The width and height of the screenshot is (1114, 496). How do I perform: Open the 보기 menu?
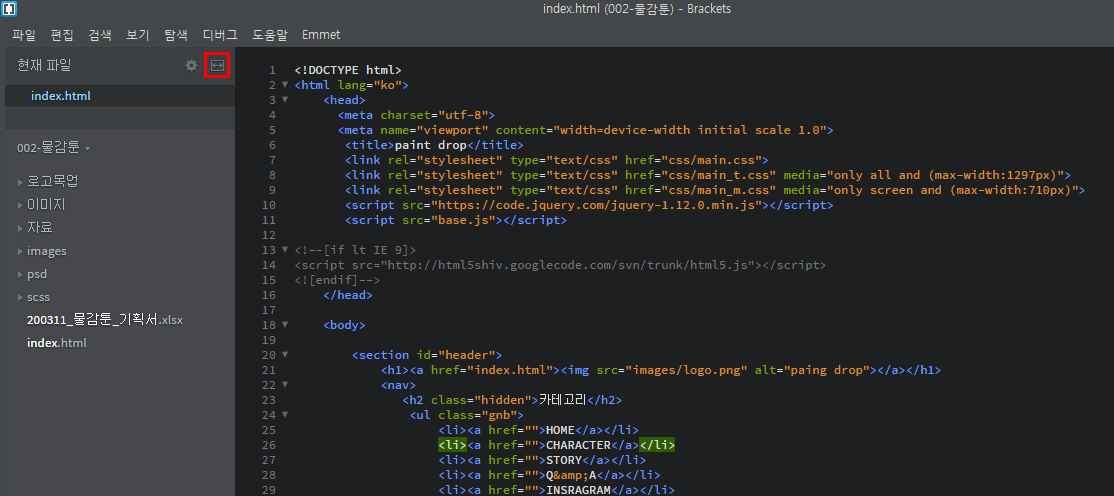point(137,34)
